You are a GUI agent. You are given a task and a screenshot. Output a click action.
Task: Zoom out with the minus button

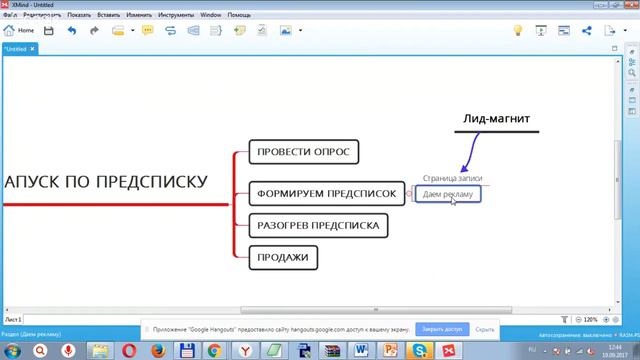(578, 320)
